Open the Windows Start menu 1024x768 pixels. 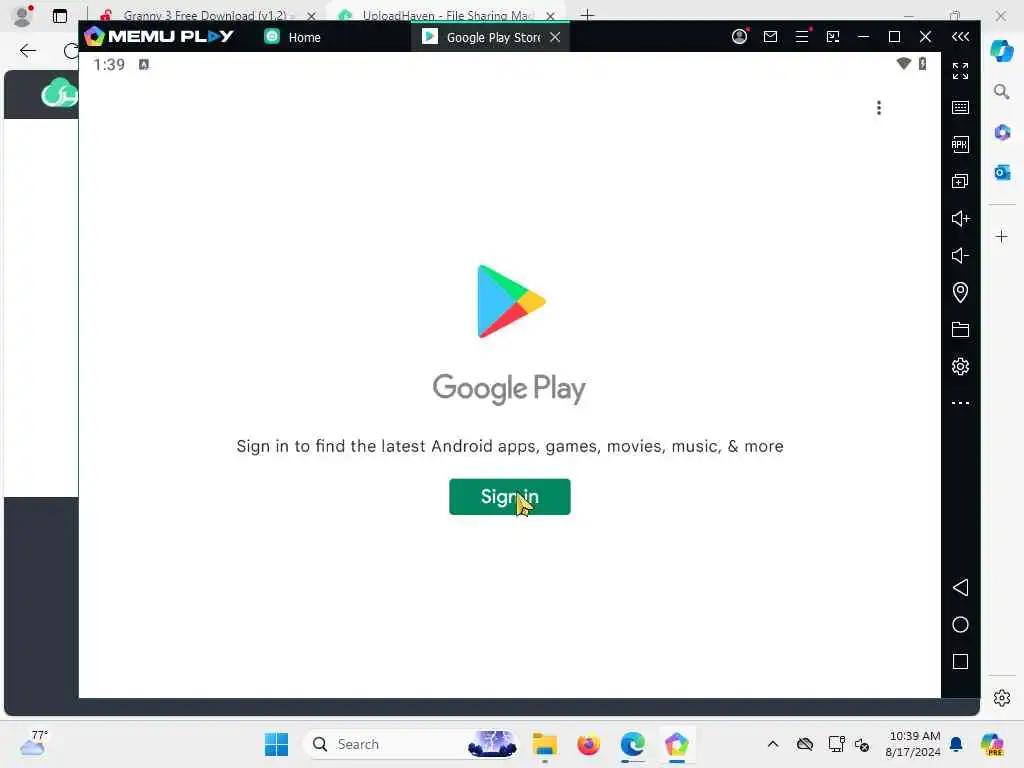(x=276, y=744)
